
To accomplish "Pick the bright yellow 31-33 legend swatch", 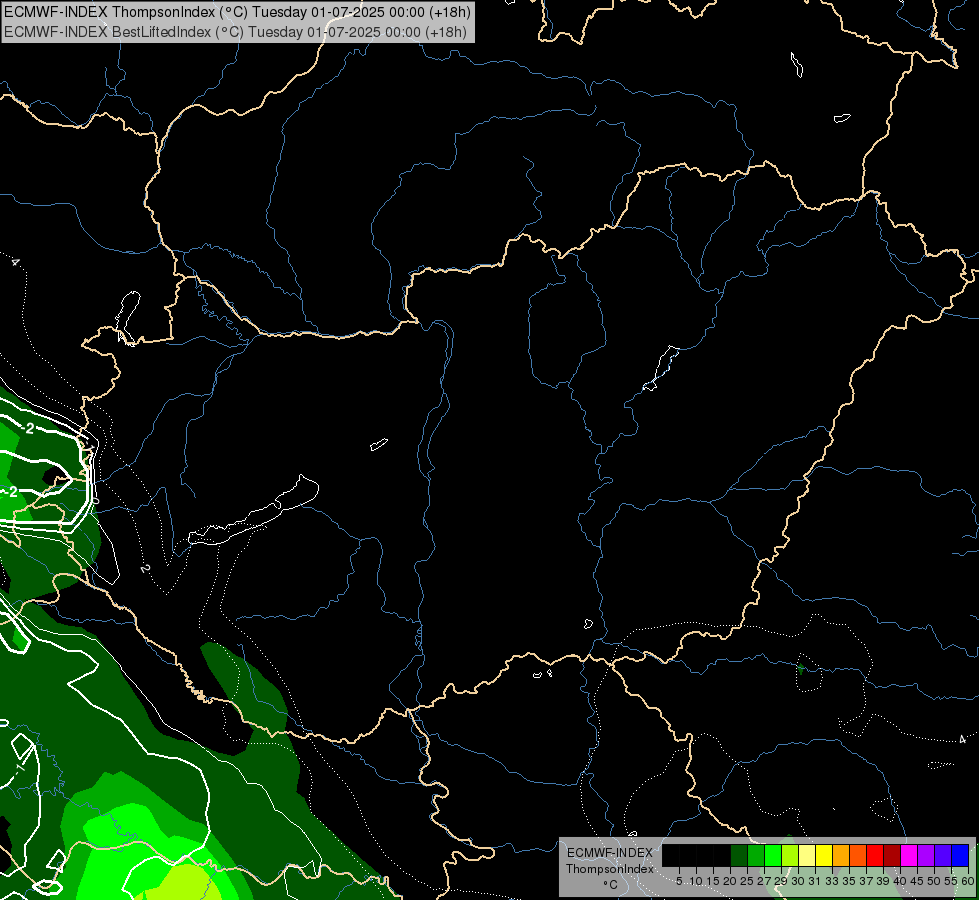I will click(824, 855).
